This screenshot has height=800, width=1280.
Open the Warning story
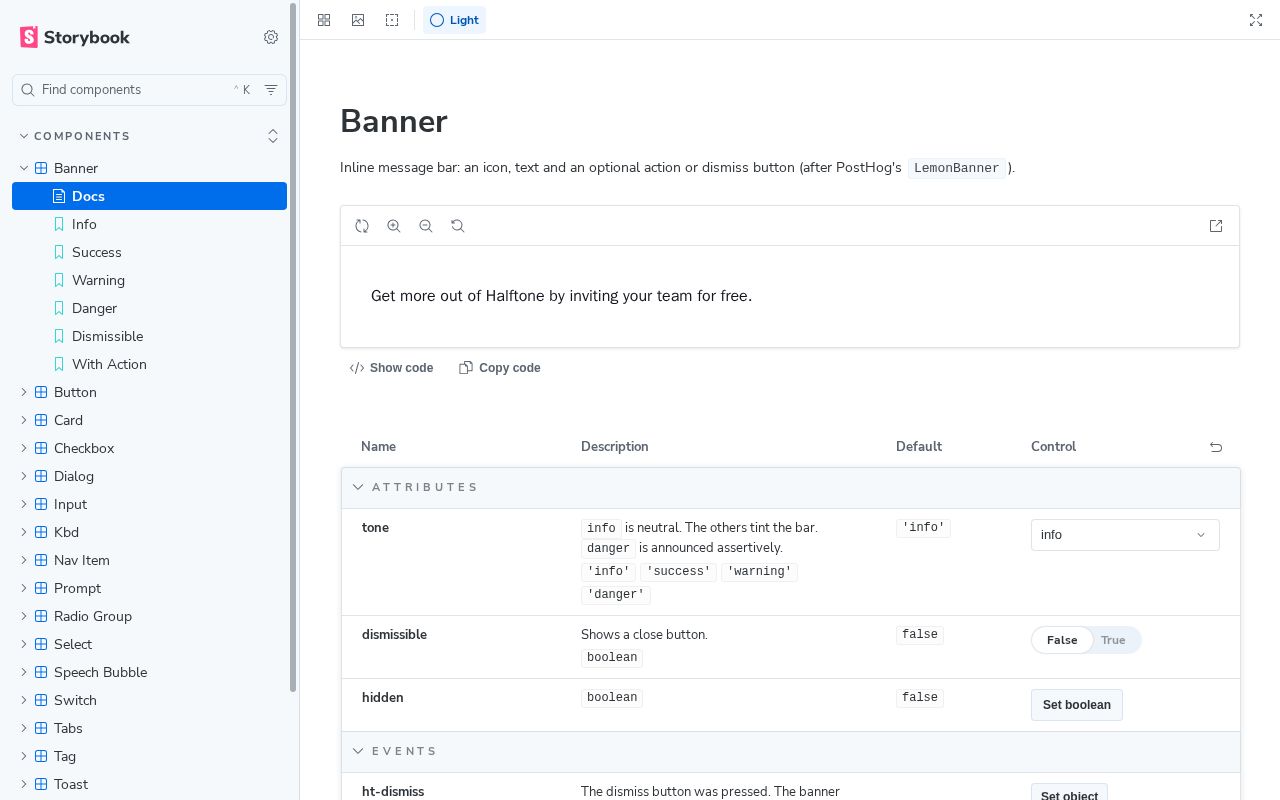(149, 280)
